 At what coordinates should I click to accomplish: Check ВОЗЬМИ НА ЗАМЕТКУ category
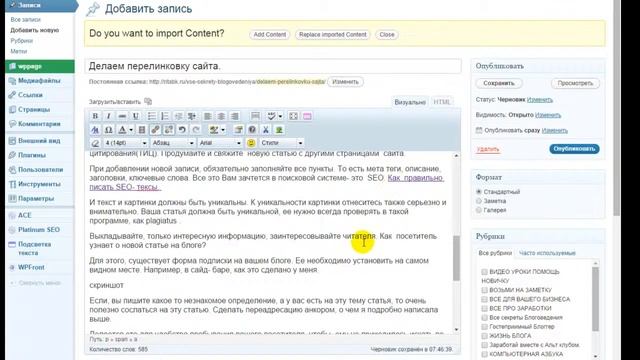click(x=484, y=290)
